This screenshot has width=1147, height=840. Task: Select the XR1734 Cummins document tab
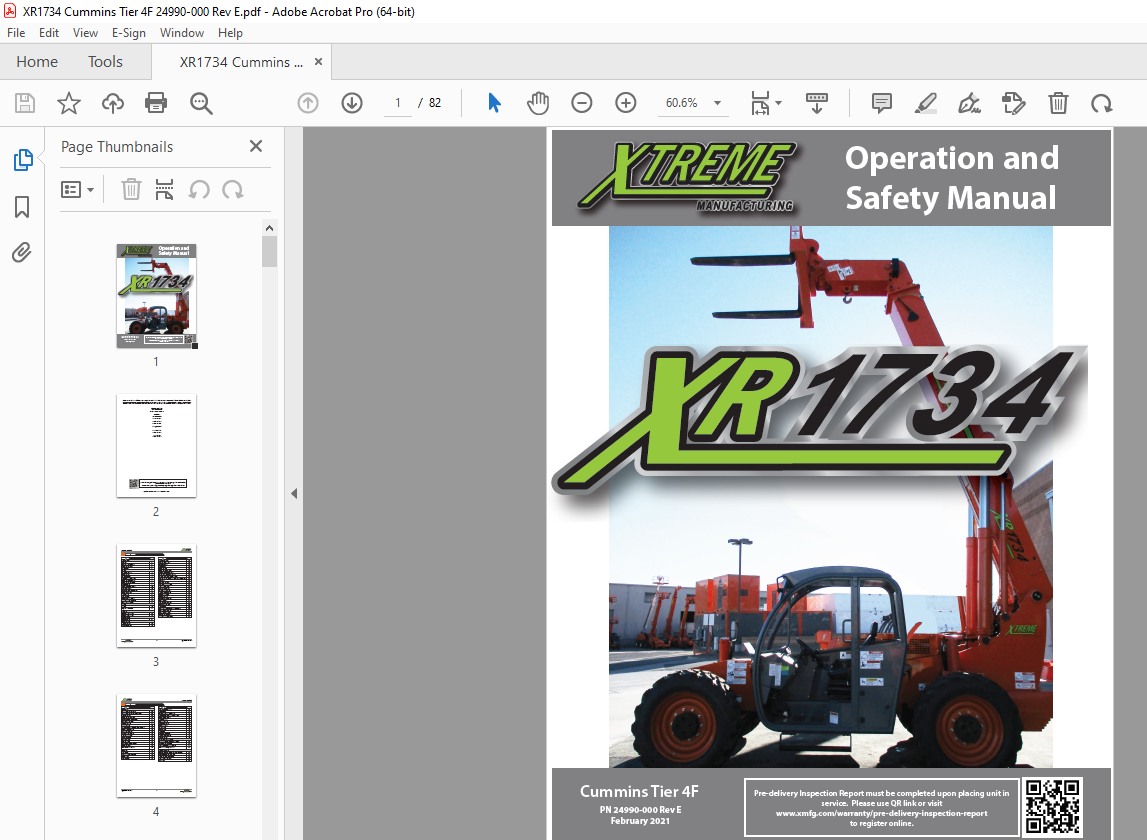point(240,62)
